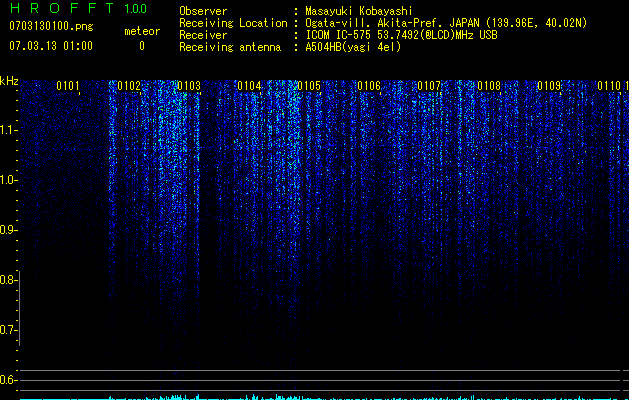Screen dimensions: 629x400
Task: Click the kHz axis unit label
Action: click(9, 81)
